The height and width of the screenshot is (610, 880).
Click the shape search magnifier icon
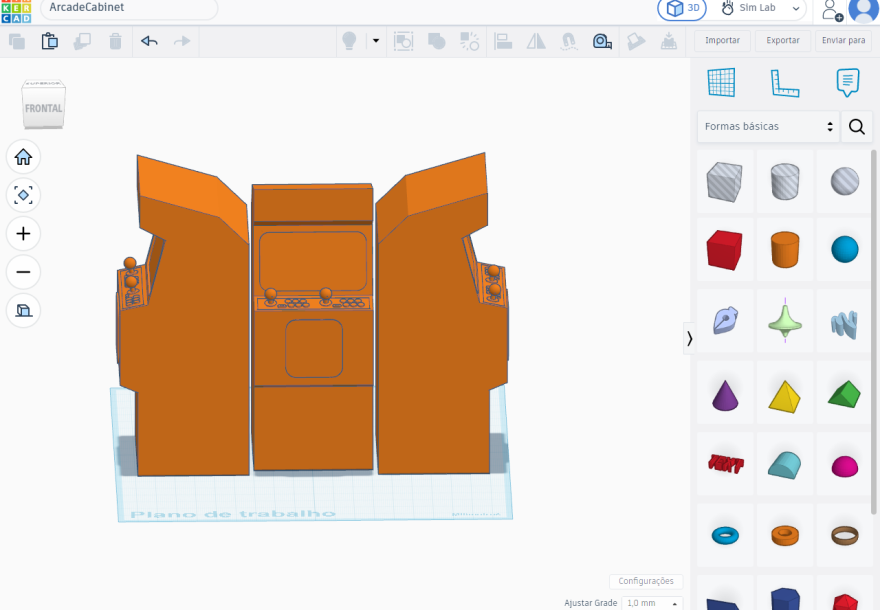pos(856,126)
